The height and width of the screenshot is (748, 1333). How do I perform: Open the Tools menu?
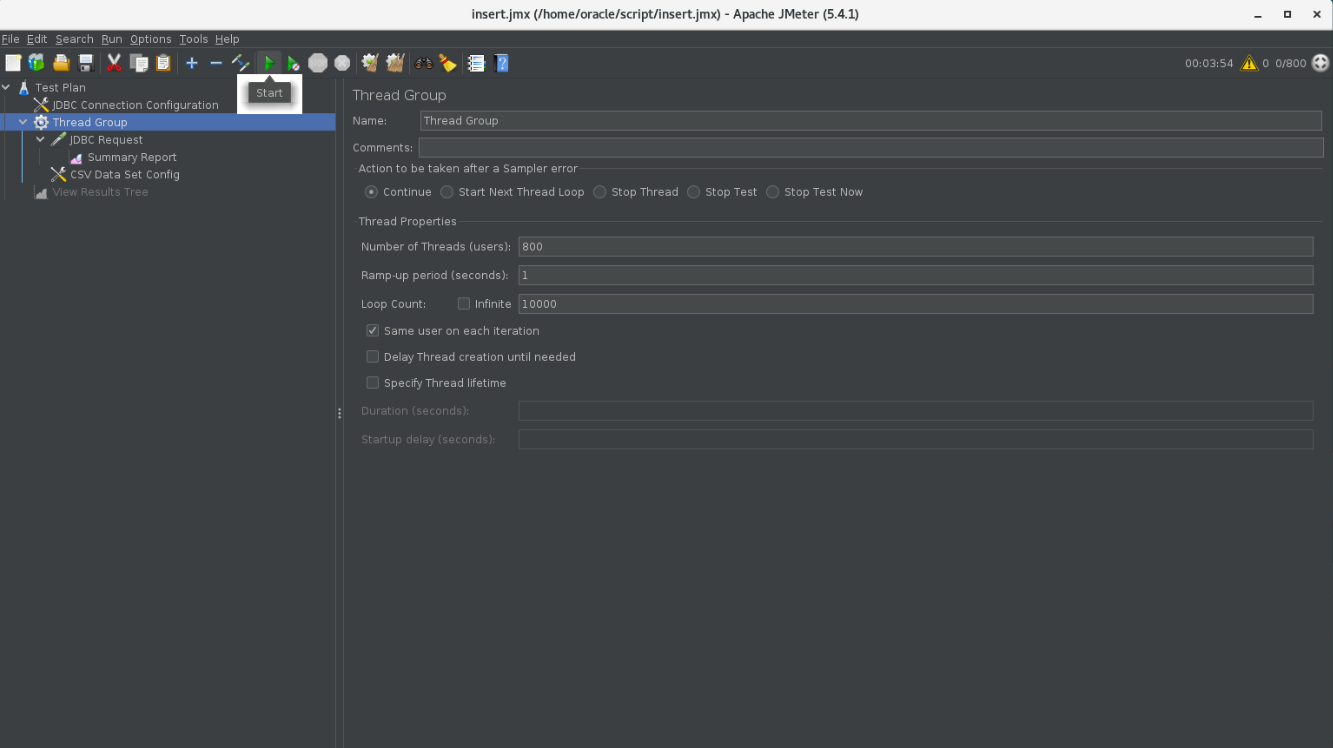[194, 39]
